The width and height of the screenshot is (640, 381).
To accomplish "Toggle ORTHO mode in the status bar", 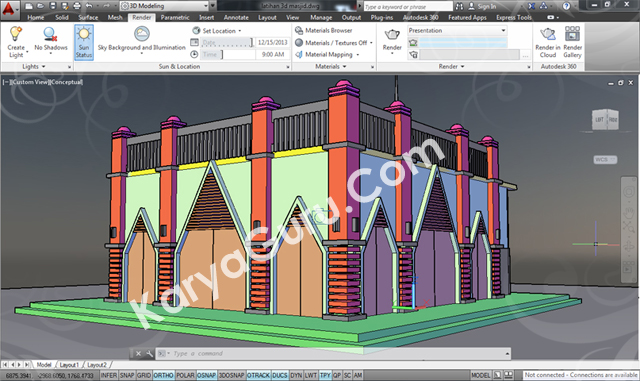I will (163, 375).
